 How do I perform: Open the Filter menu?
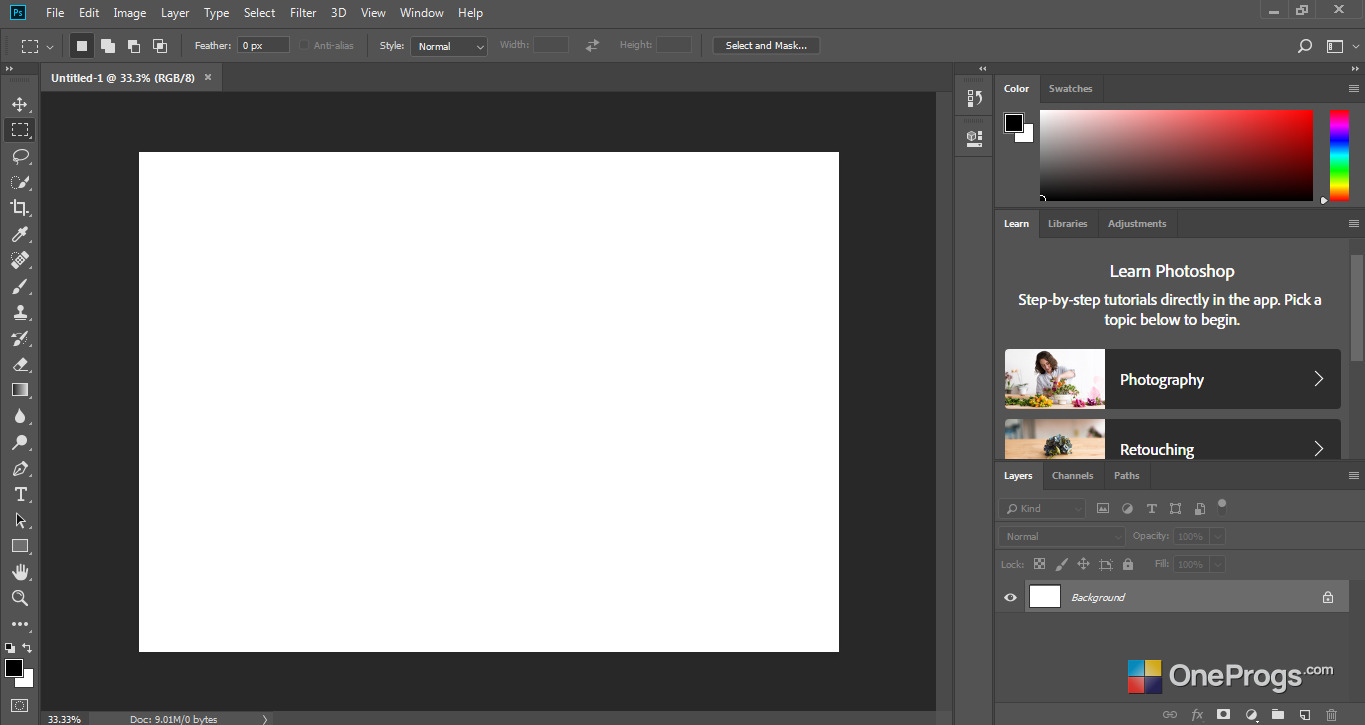click(303, 13)
